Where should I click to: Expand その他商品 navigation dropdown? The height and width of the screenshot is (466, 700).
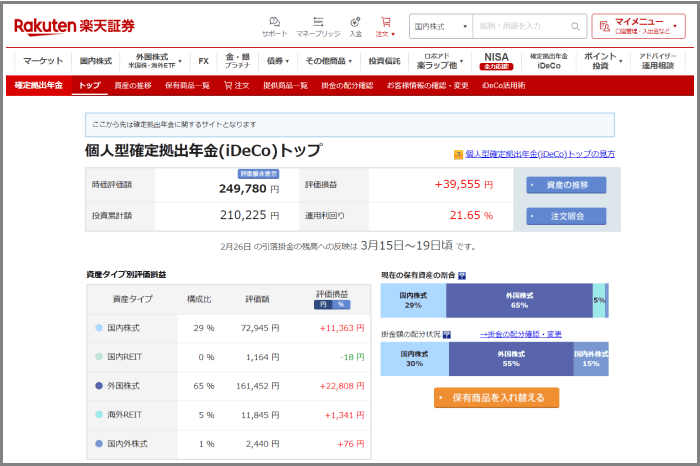tap(329, 61)
